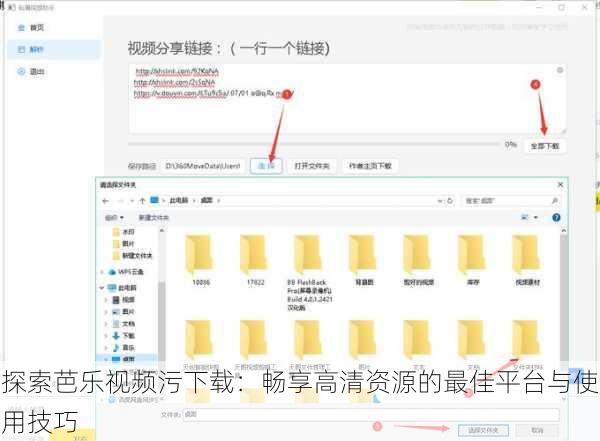Select the 剪好的视频 folder
This screenshot has height=441, width=600.
419,260
